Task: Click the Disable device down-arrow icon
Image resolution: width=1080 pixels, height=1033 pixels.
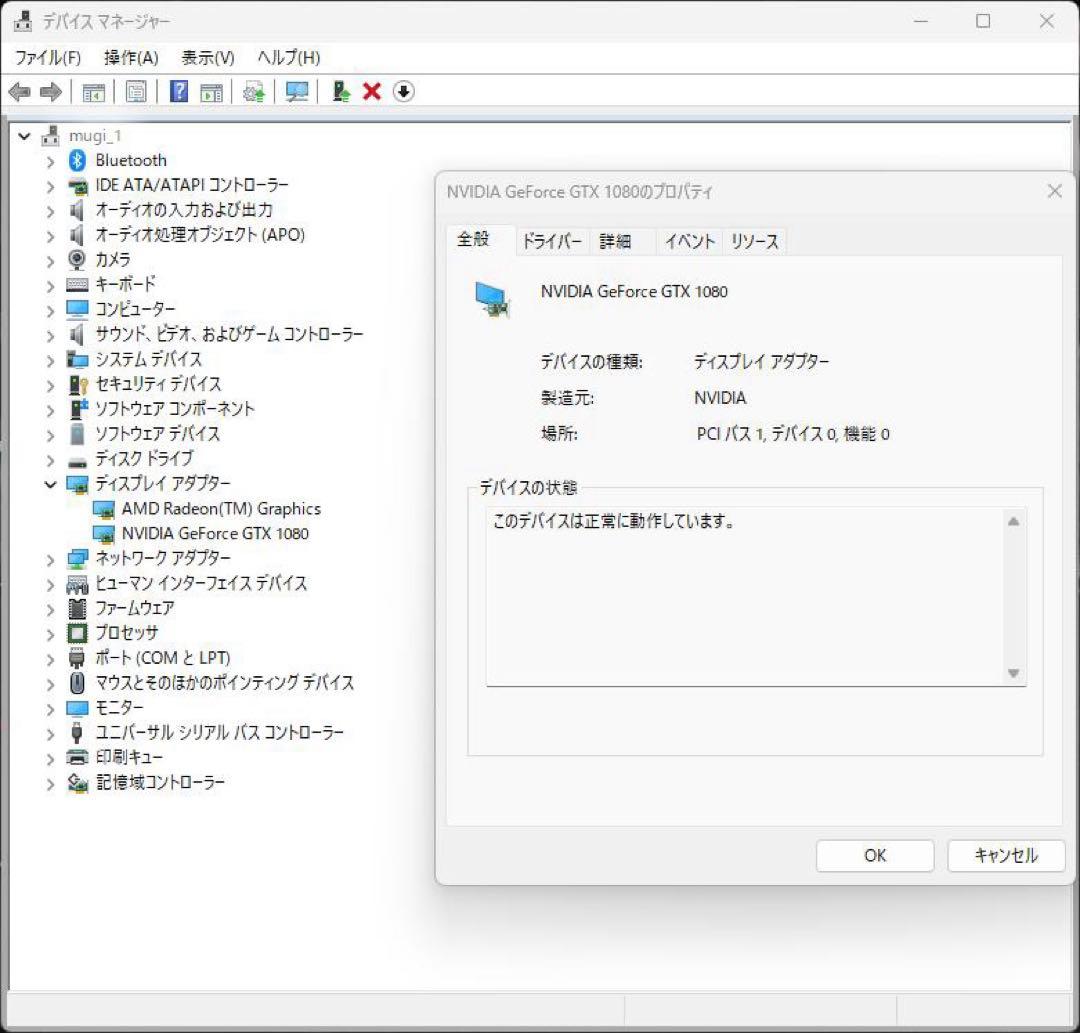Action: [x=403, y=91]
